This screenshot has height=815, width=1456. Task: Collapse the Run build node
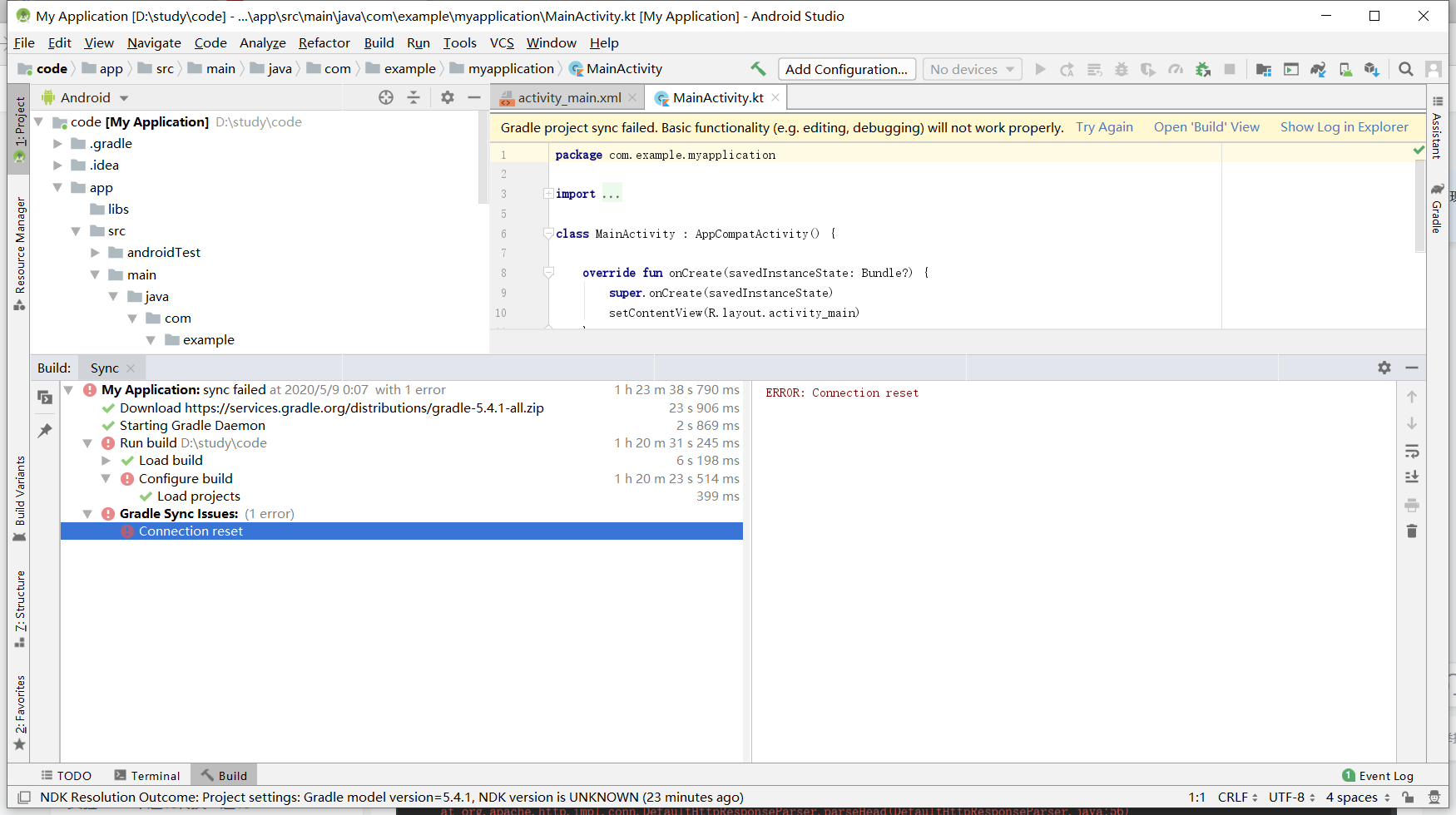coord(87,443)
